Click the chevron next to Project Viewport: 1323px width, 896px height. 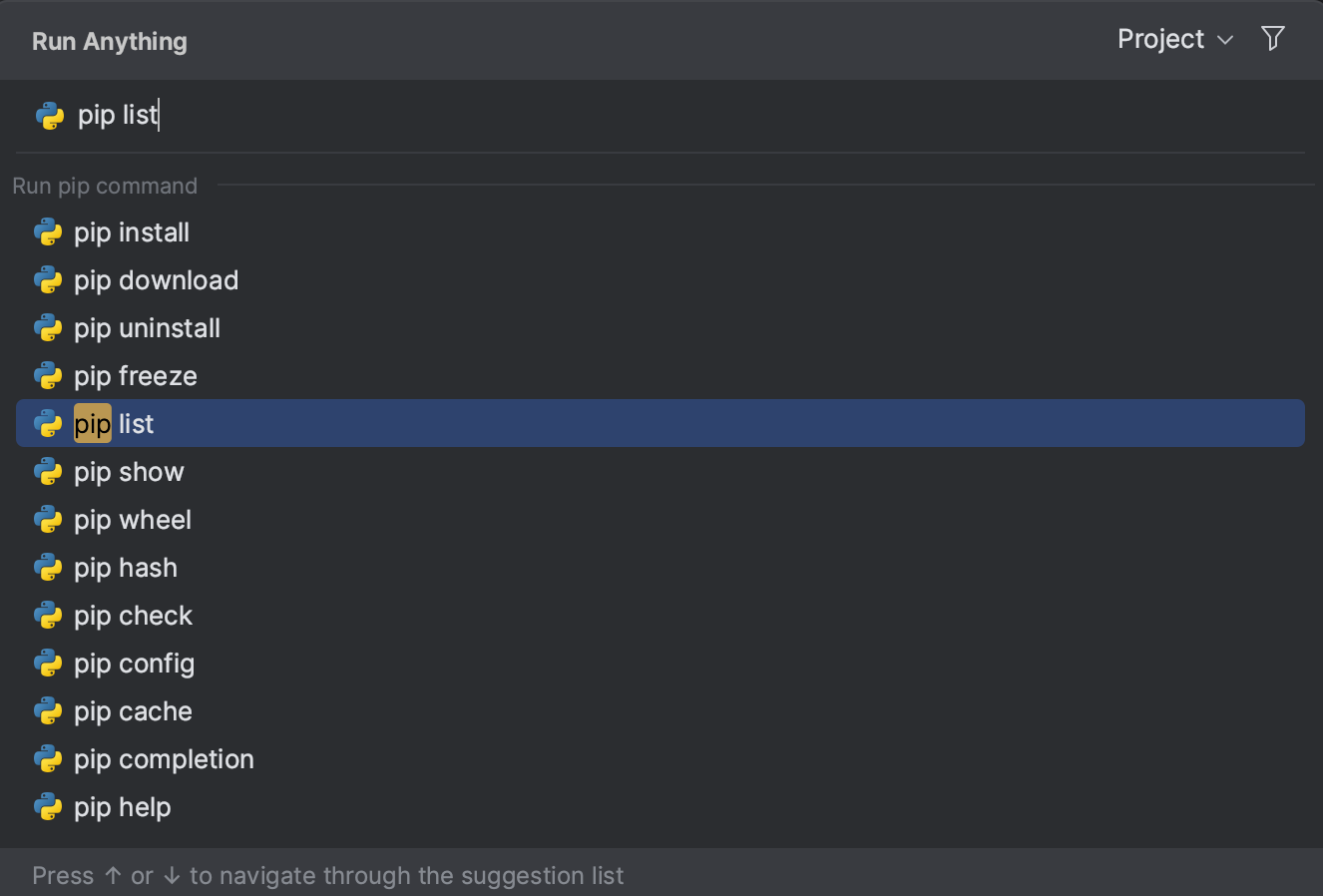click(1225, 41)
